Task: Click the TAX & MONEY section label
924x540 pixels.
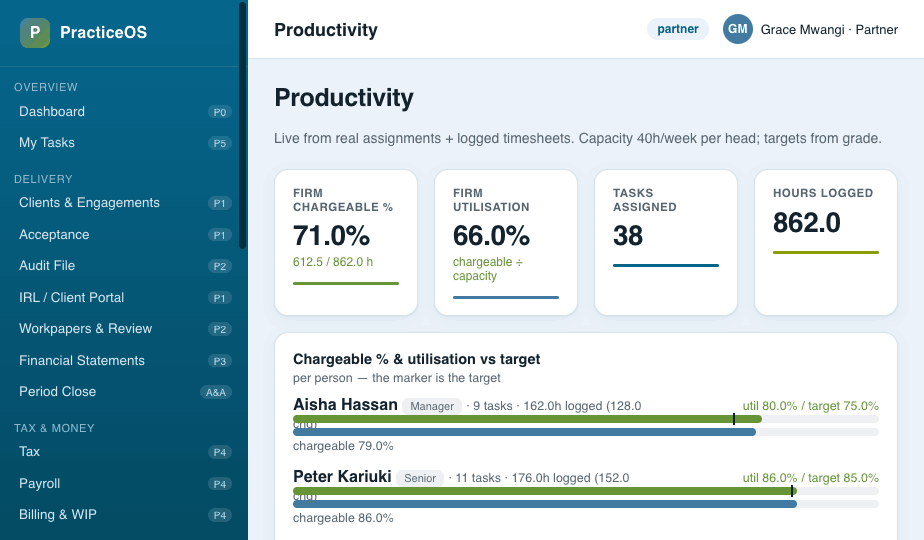Action: pyautogui.click(x=54, y=429)
